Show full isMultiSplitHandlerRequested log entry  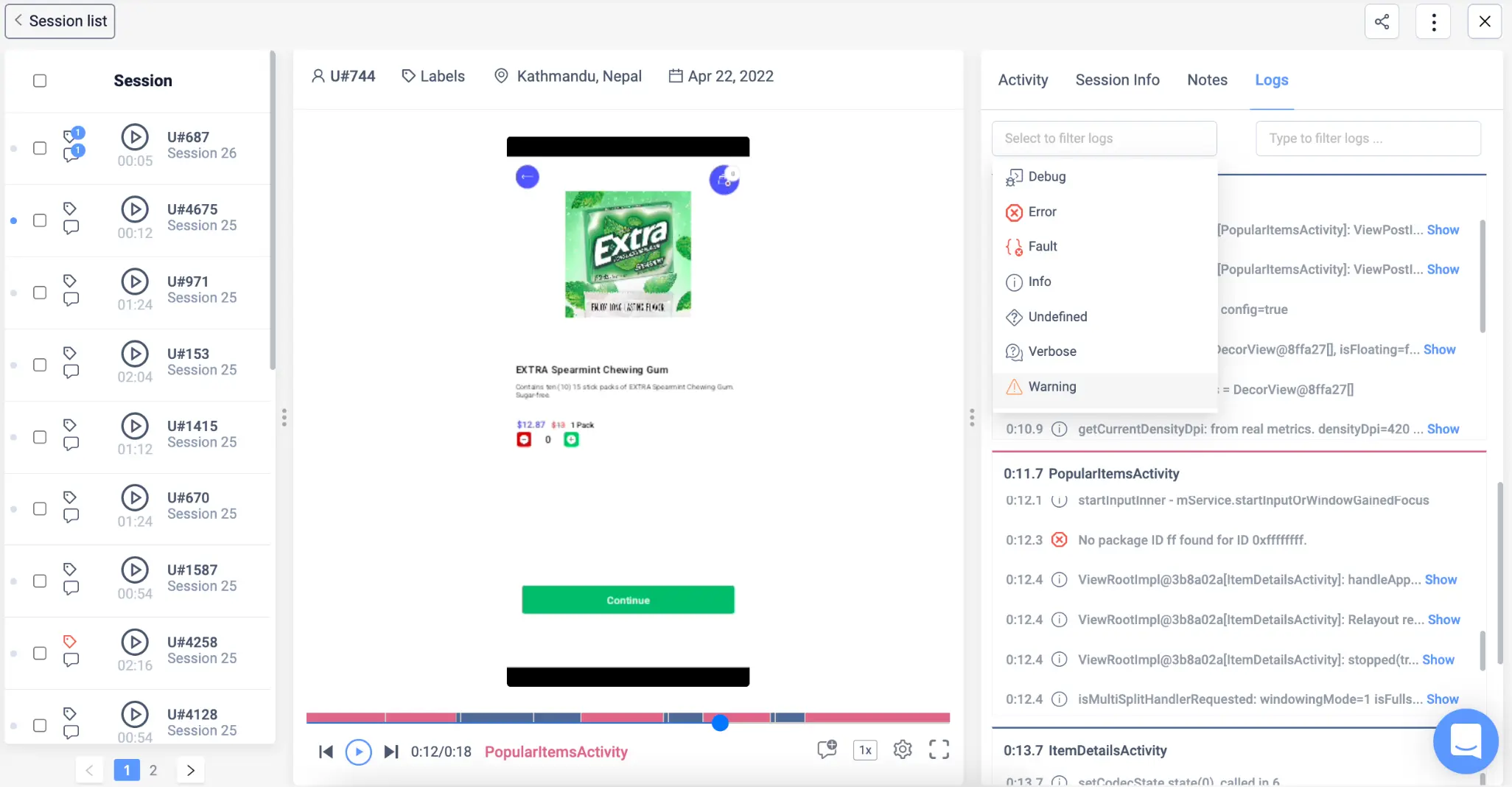pos(1443,699)
